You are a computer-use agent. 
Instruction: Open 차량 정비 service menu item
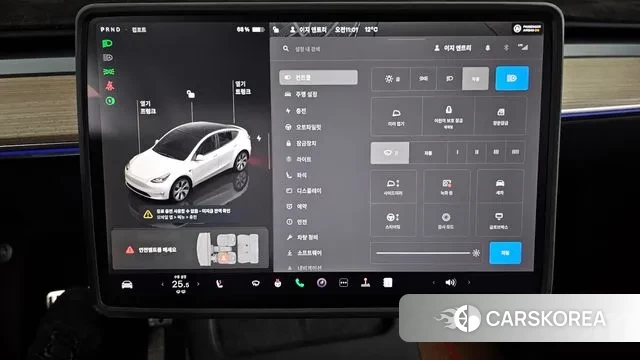point(302,237)
